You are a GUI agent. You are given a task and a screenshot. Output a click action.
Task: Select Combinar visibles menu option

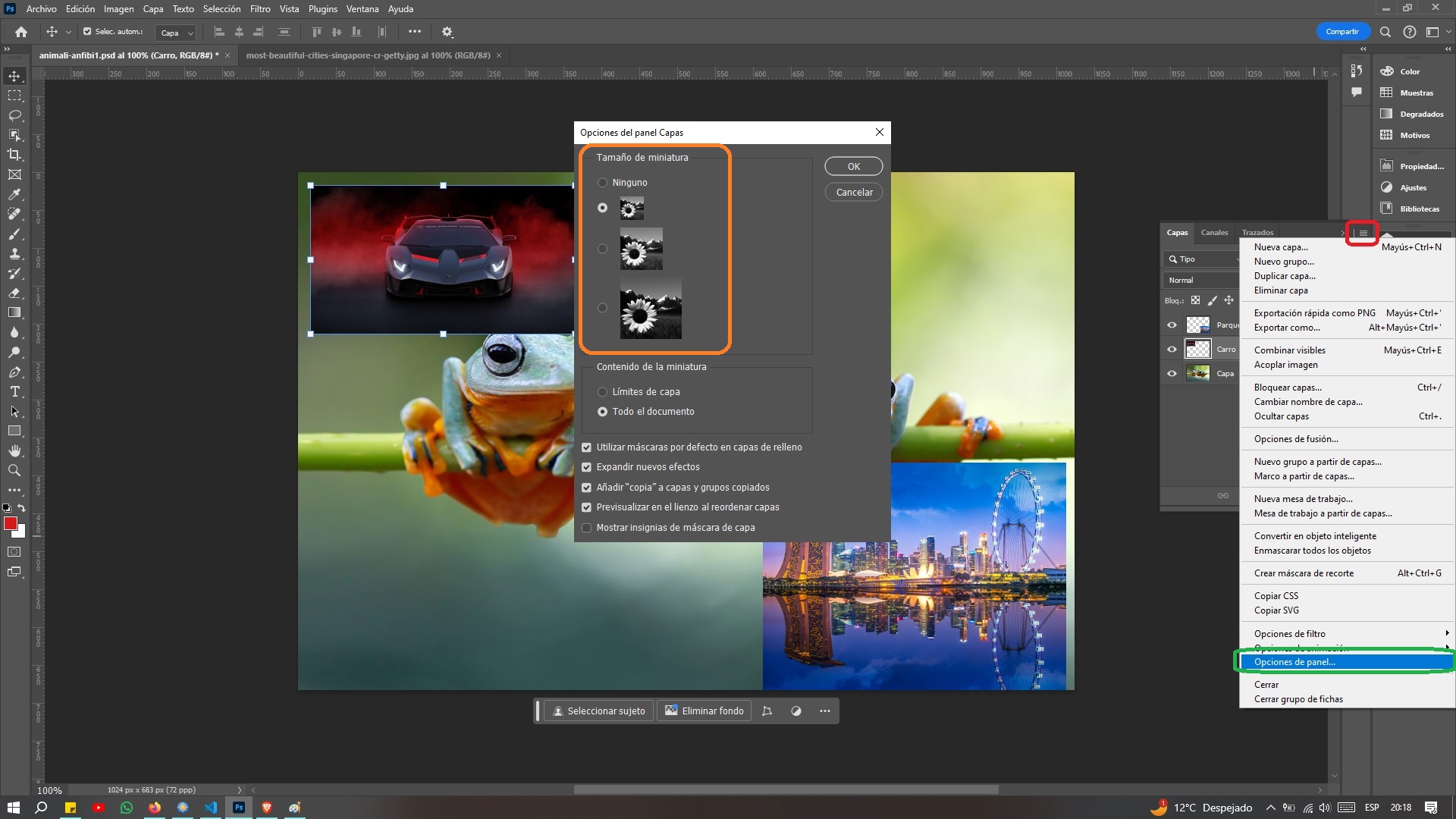[x=1290, y=349]
